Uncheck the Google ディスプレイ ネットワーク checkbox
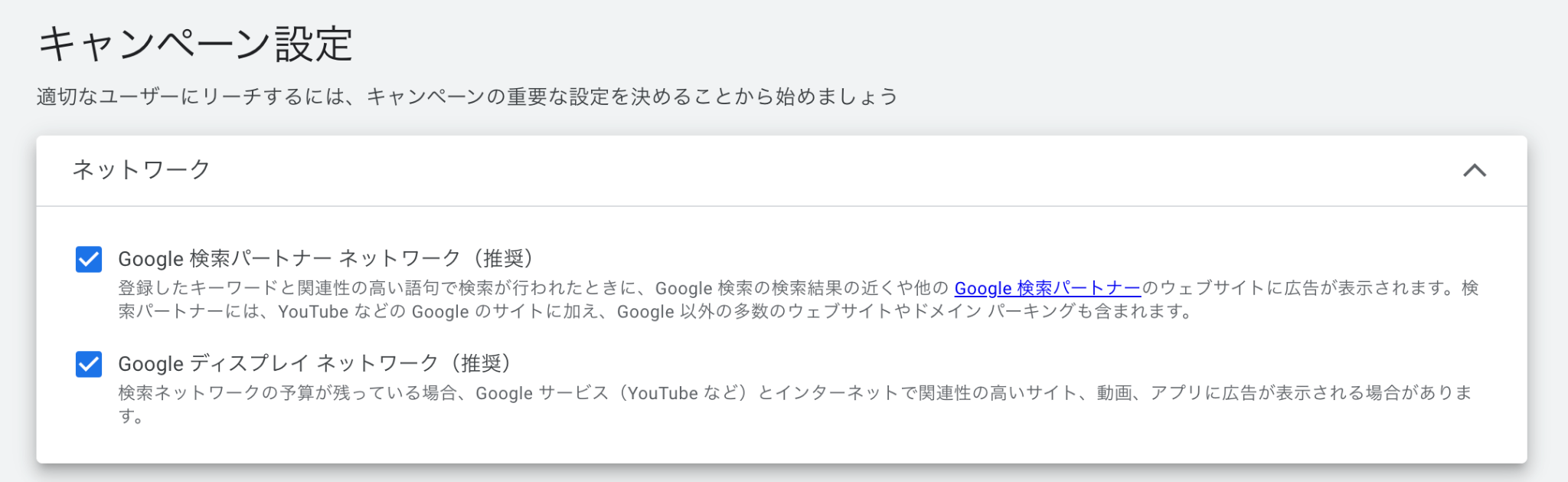This screenshot has width=1568, height=482. coord(89,364)
